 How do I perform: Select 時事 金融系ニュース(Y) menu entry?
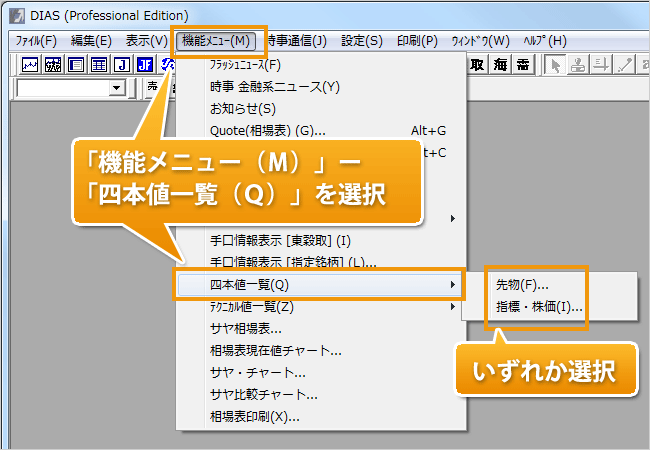point(275,87)
